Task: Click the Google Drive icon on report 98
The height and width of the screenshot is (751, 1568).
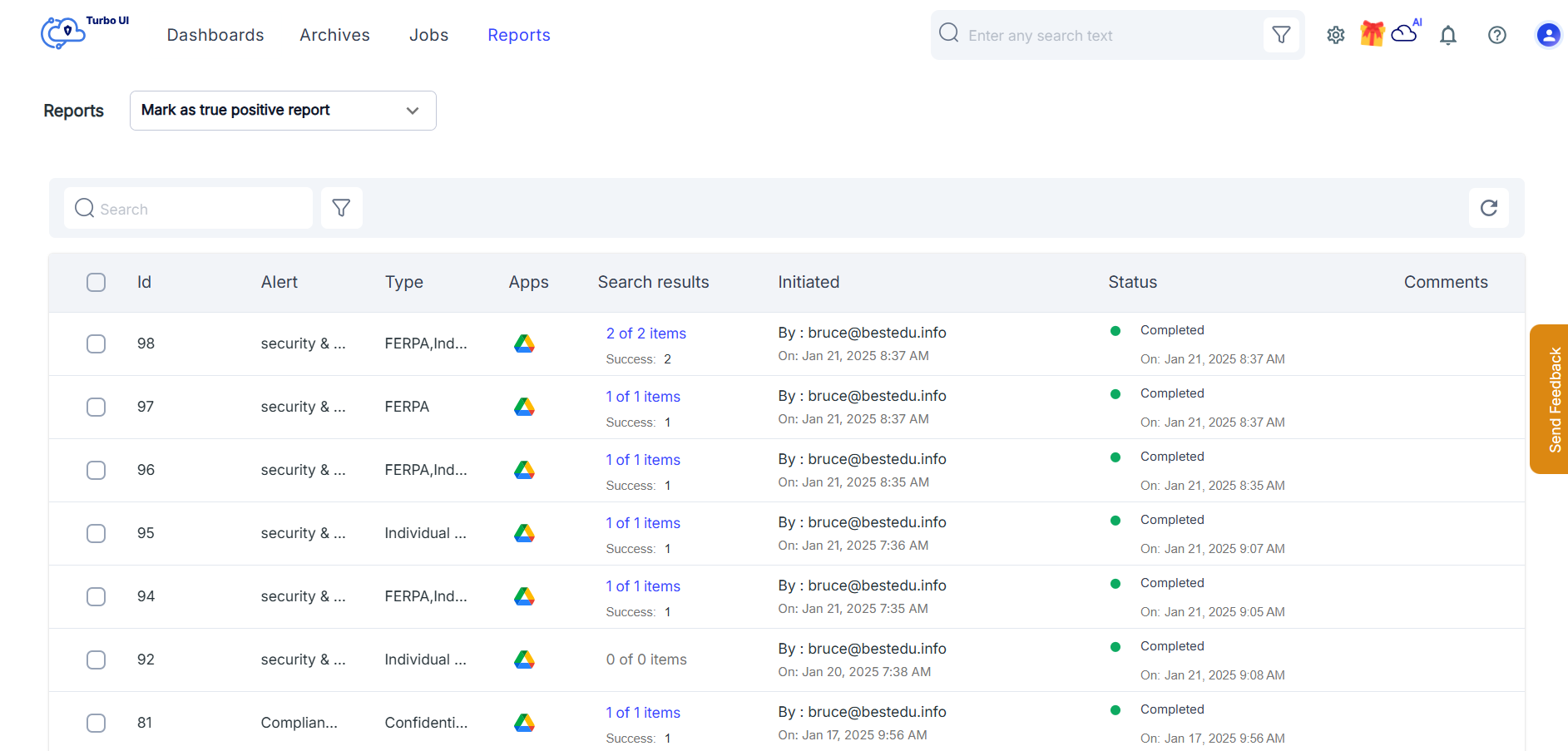Action: 525,343
